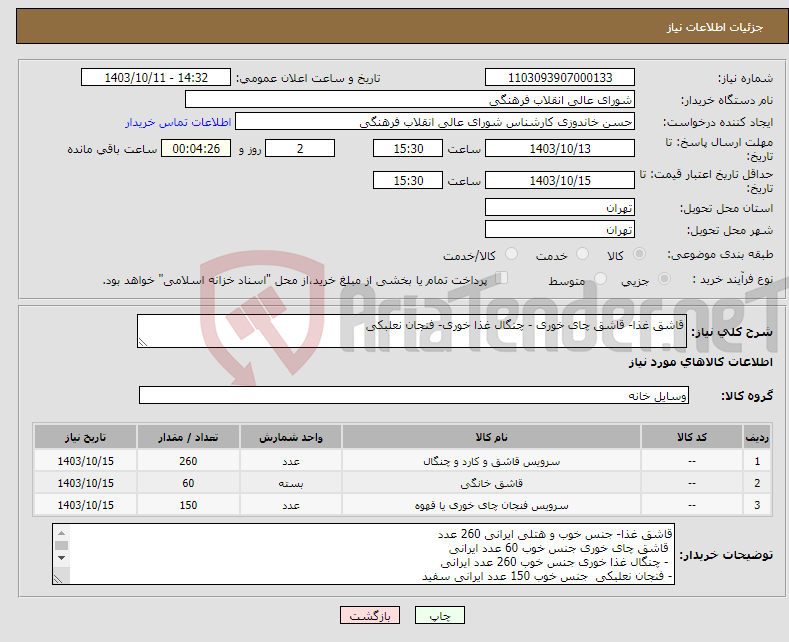Click the price validity time 15:30 field

tap(408, 180)
